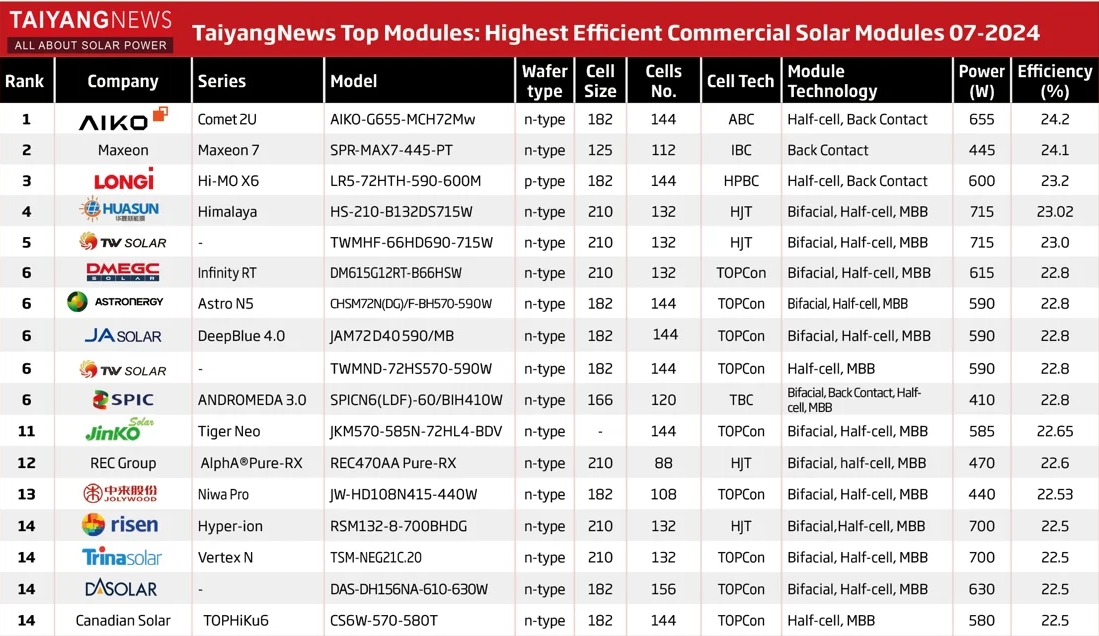Select the LONGi logo in rank 3

tap(123, 181)
